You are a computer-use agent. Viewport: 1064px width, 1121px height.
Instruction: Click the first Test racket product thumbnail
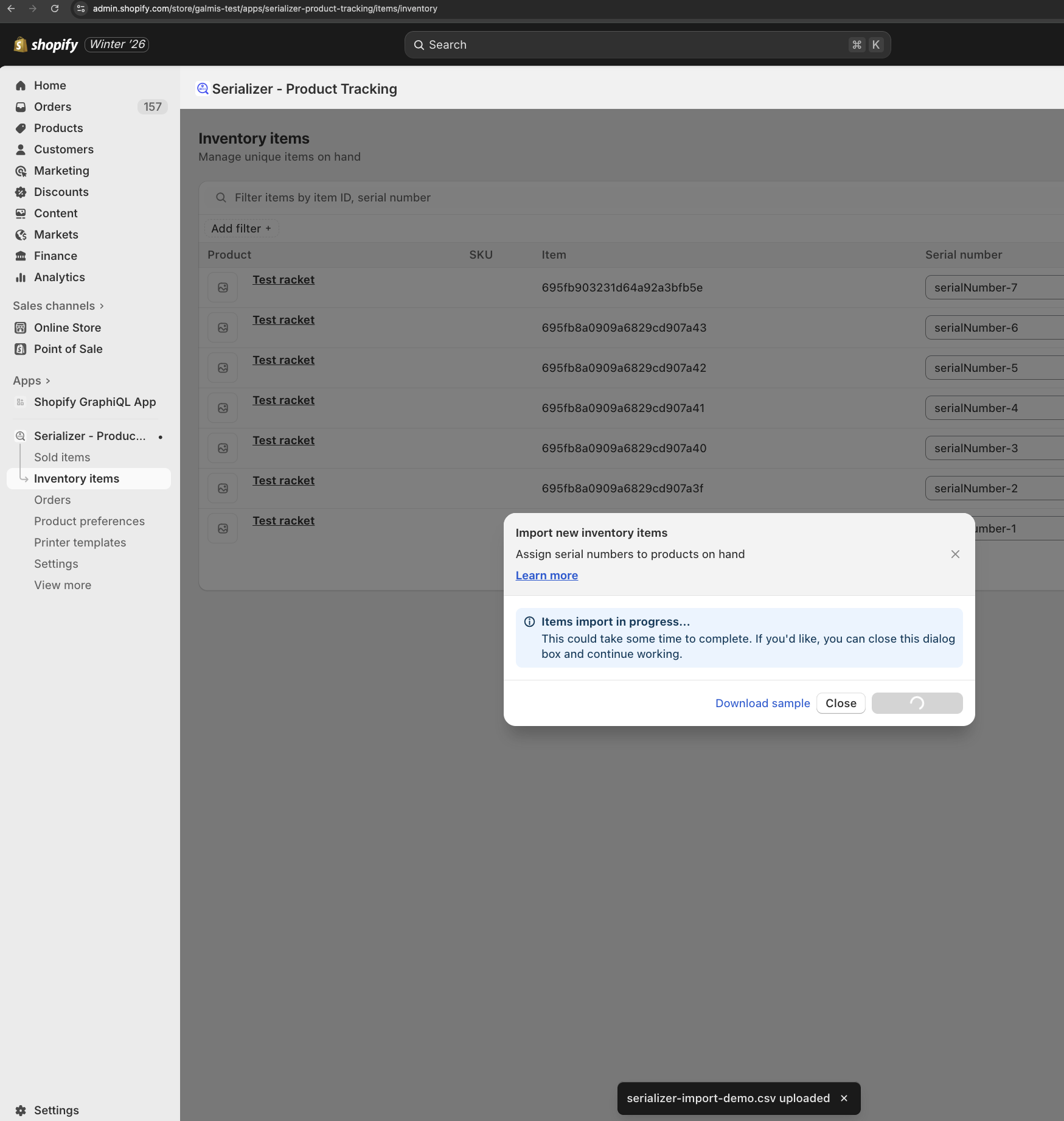[223, 288]
